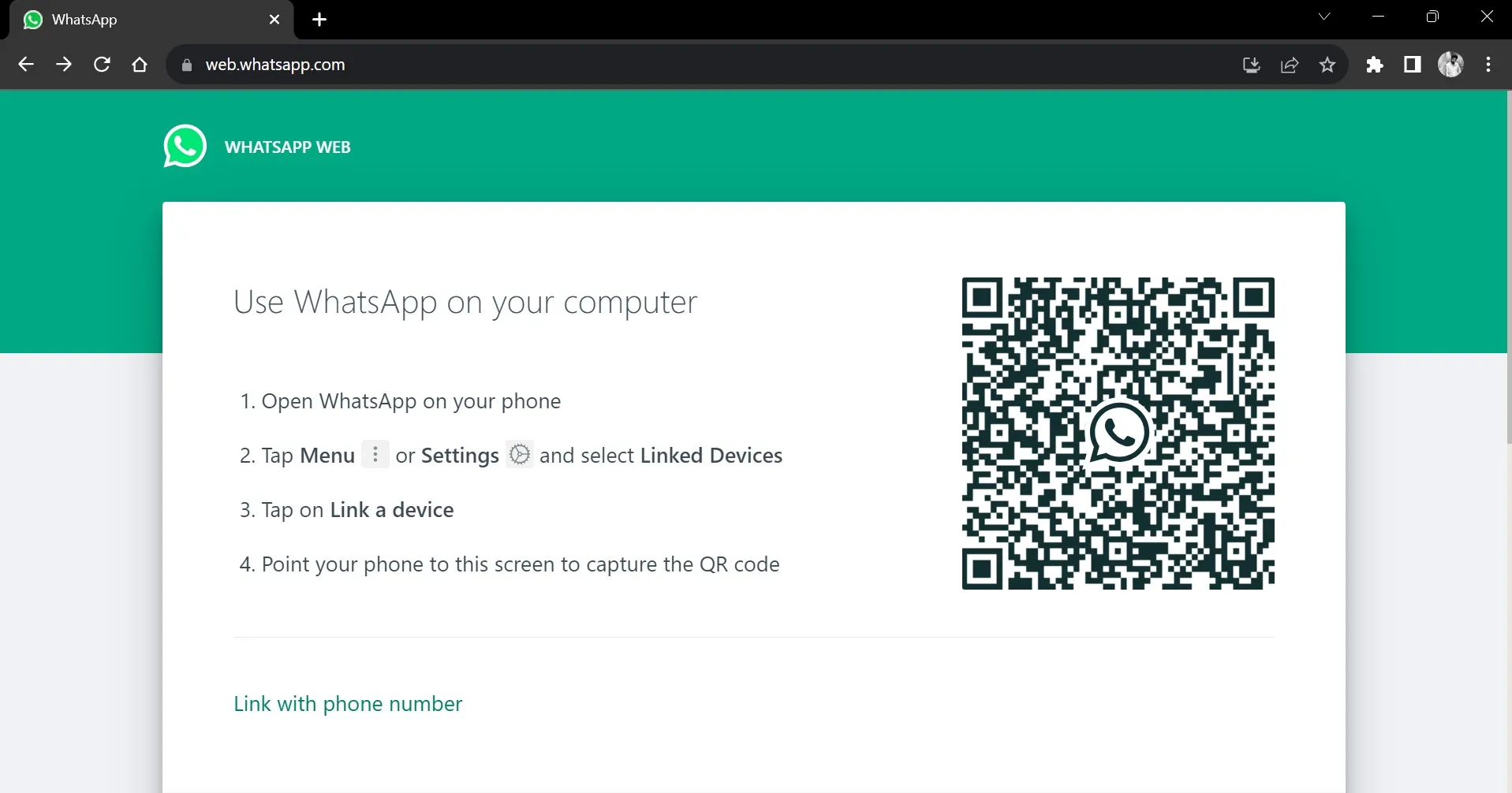
Task: Click the browser profile avatar
Action: (x=1451, y=65)
